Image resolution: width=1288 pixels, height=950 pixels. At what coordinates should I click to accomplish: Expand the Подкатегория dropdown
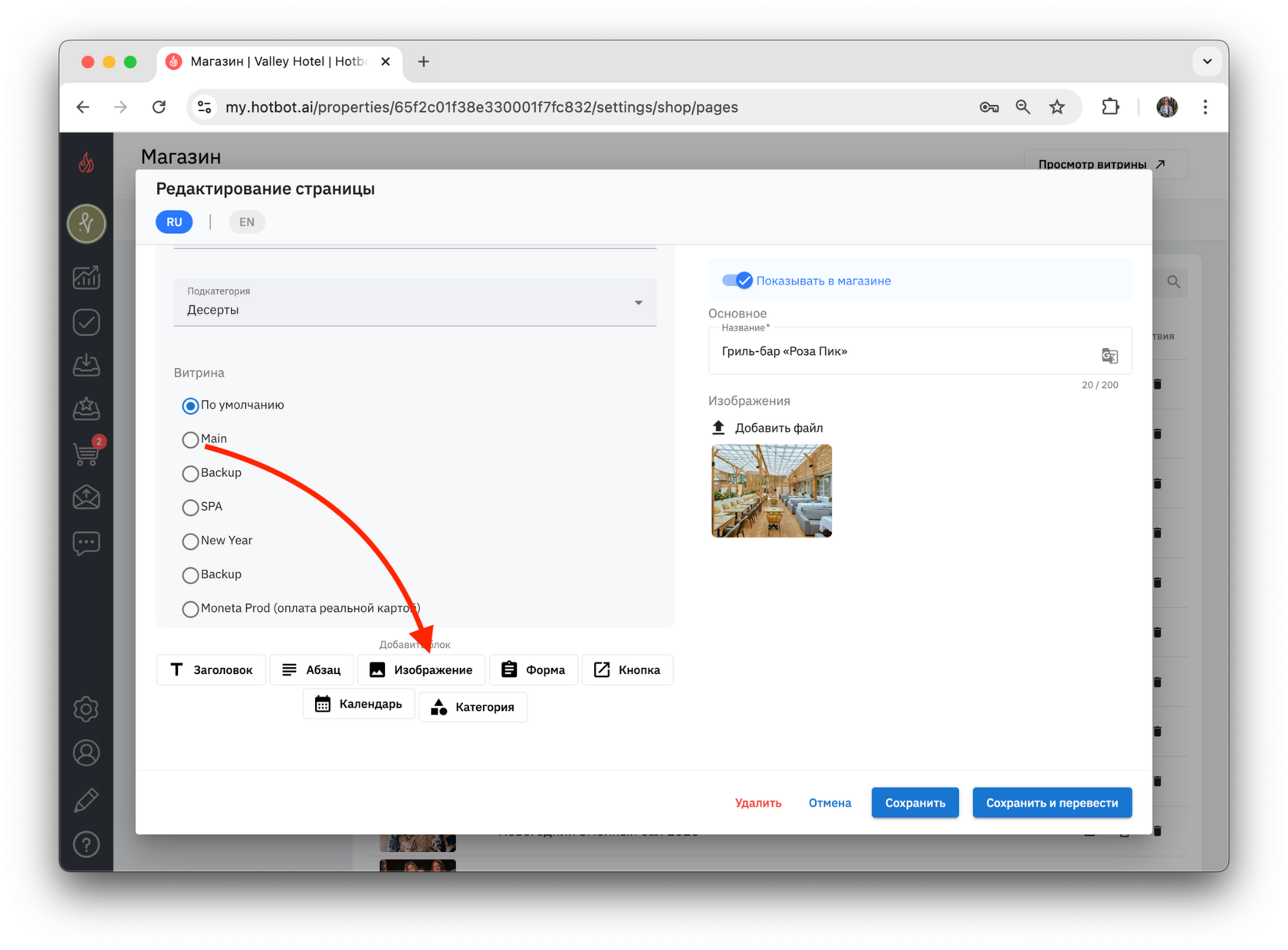click(x=415, y=302)
